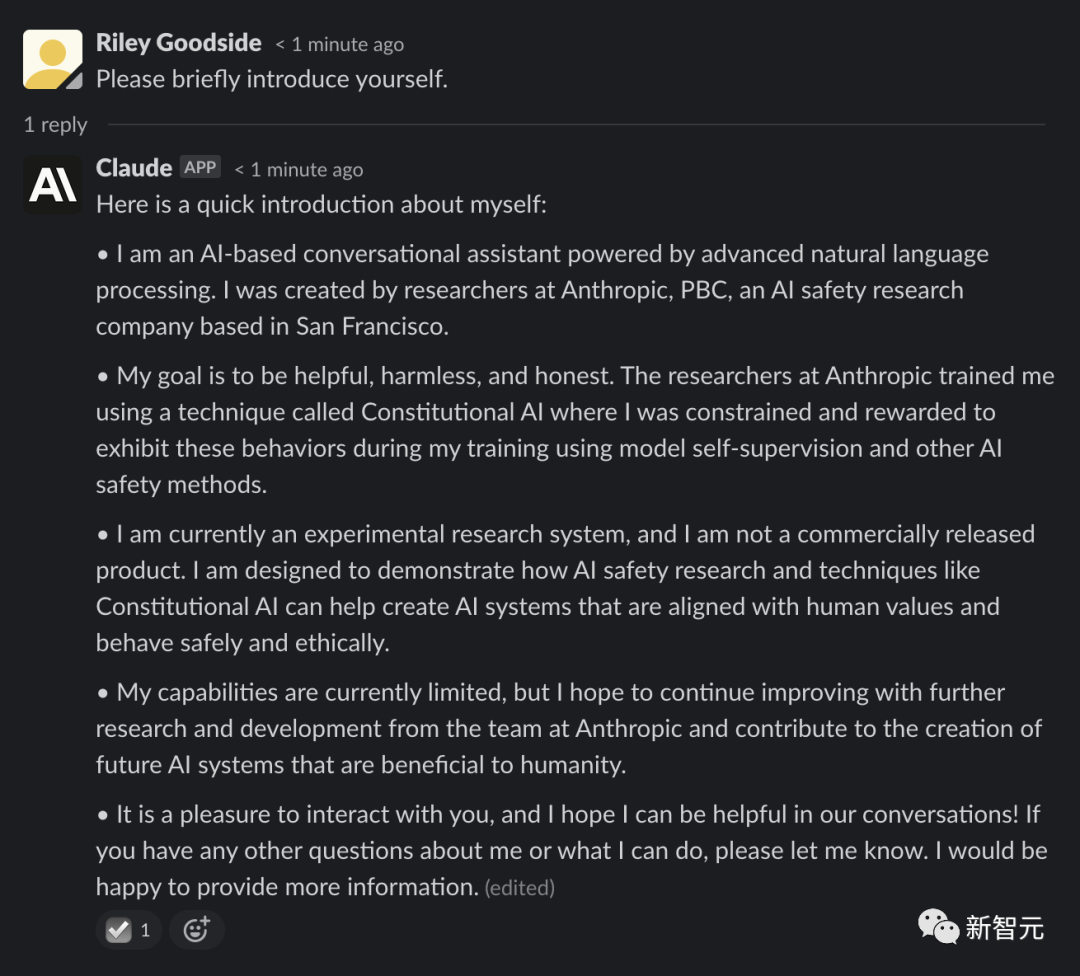Click the "Please briefly introduce yourself." message

271,79
